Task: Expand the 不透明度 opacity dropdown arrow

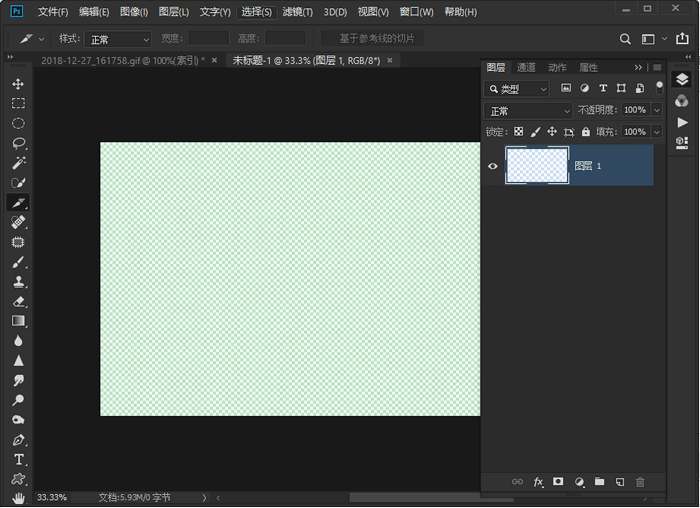Action: 657,110
